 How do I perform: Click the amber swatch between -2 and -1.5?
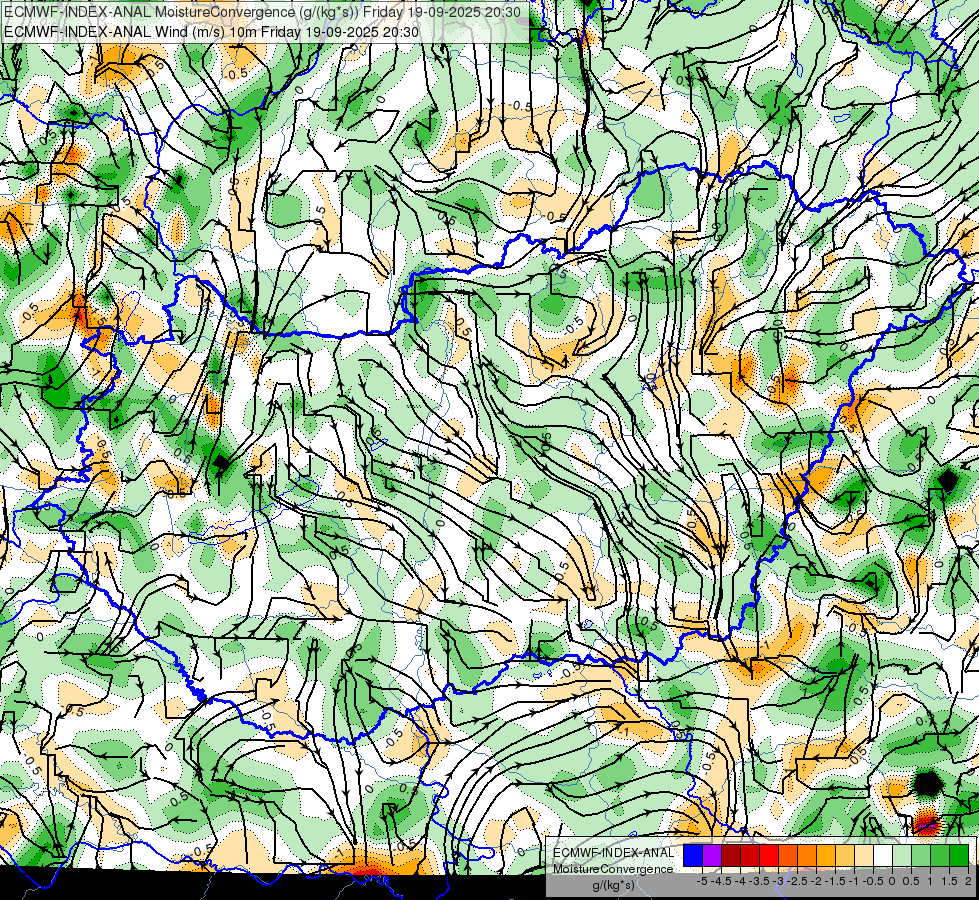pos(826,855)
